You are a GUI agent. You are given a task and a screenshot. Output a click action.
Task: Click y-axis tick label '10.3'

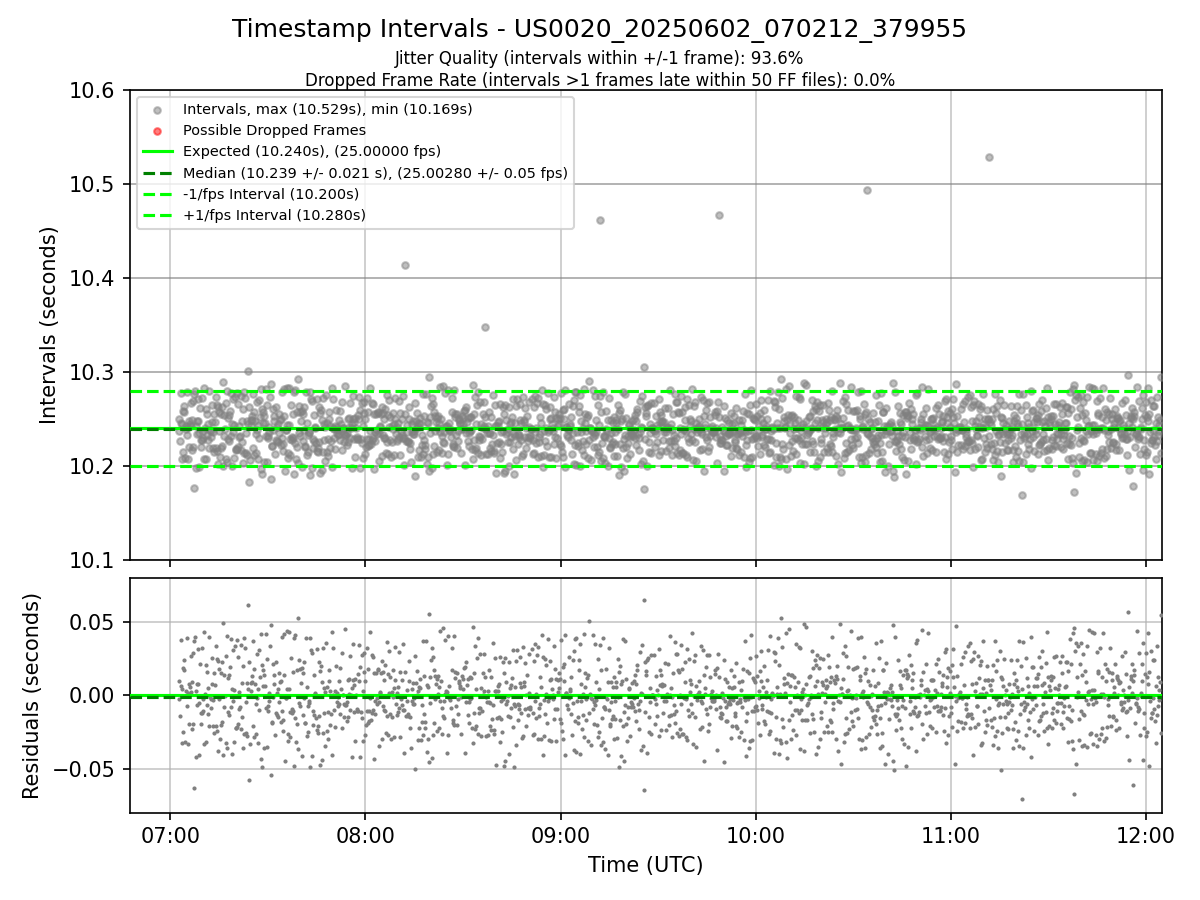click(92, 373)
